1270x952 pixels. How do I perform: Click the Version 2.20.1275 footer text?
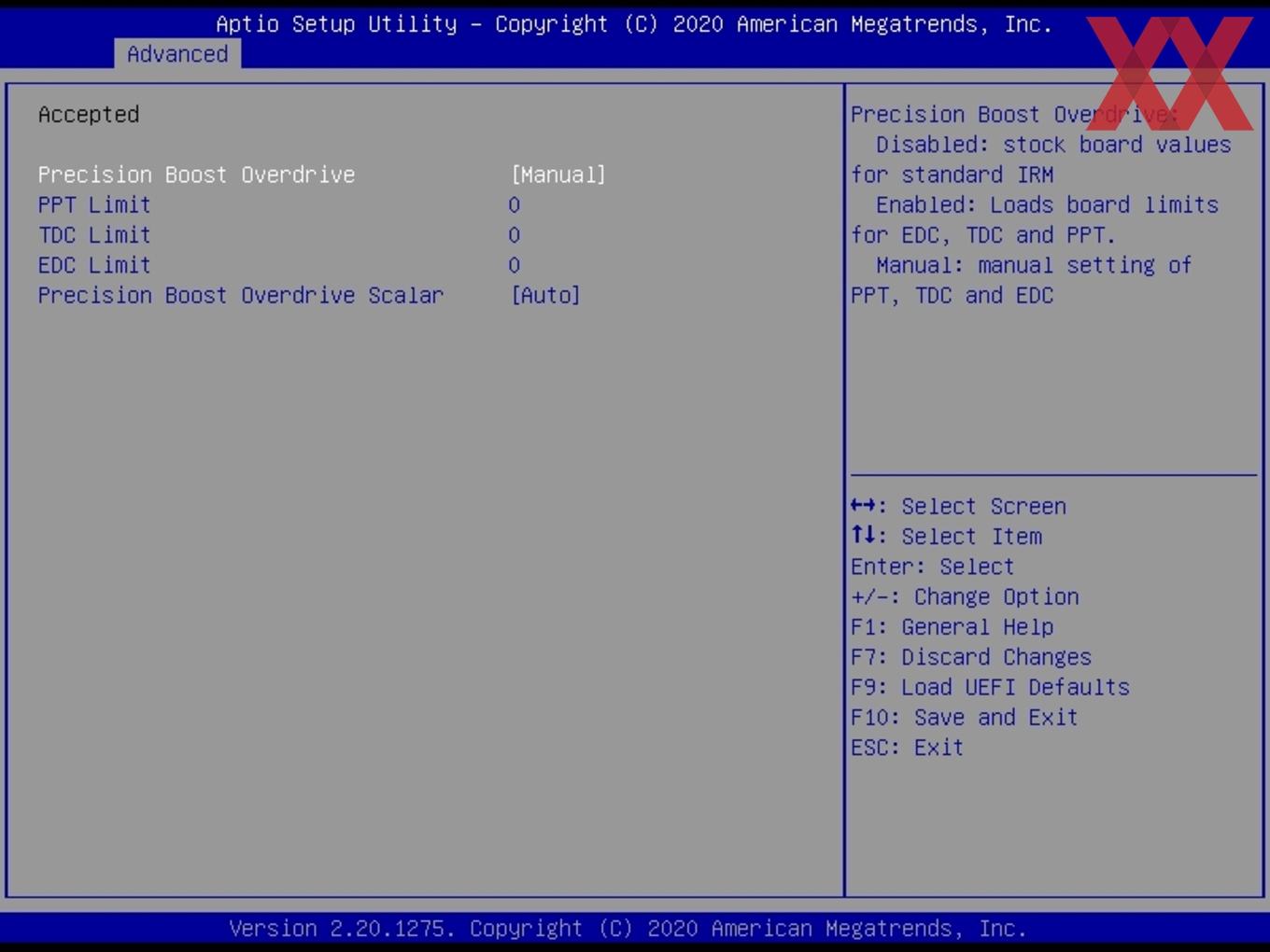point(628,929)
